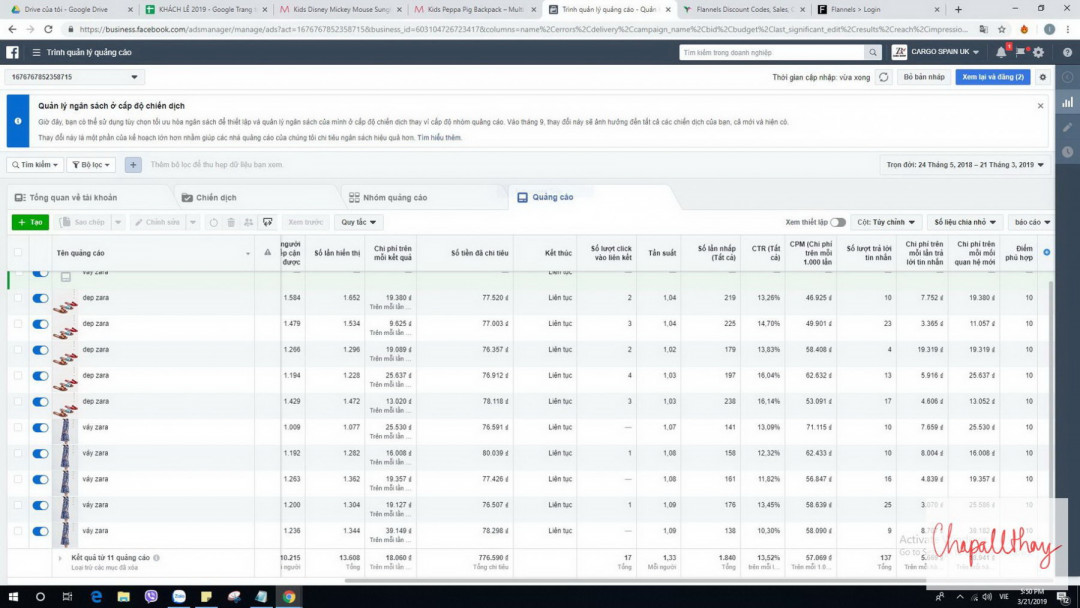Expand the Kết quả từ 11 quảng cáo summary row
Image resolution: width=1080 pixels, height=608 pixels.
pos(60,558)
